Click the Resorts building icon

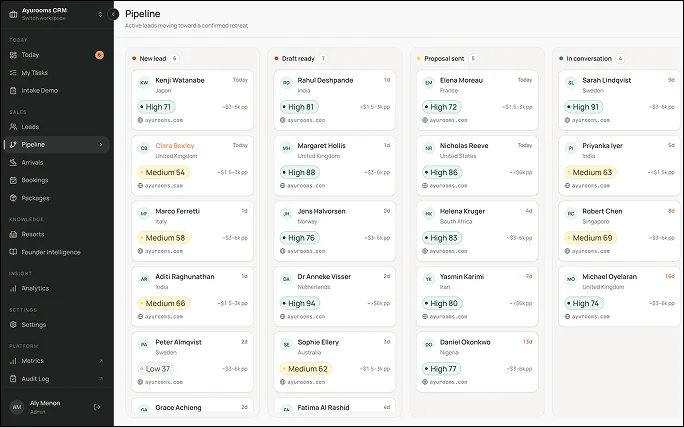pyautogui.click(x=13, y=234)
